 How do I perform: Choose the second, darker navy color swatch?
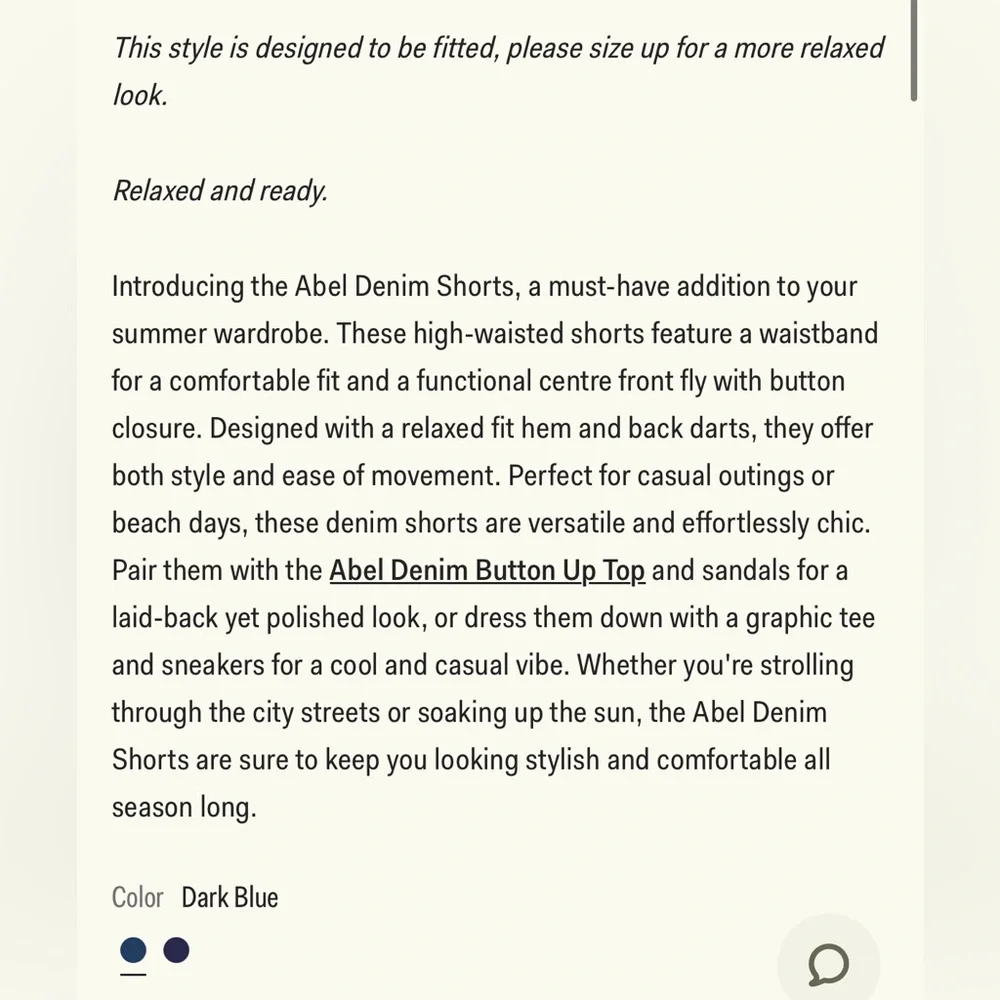pyautogui.click(x=177, y=950)
